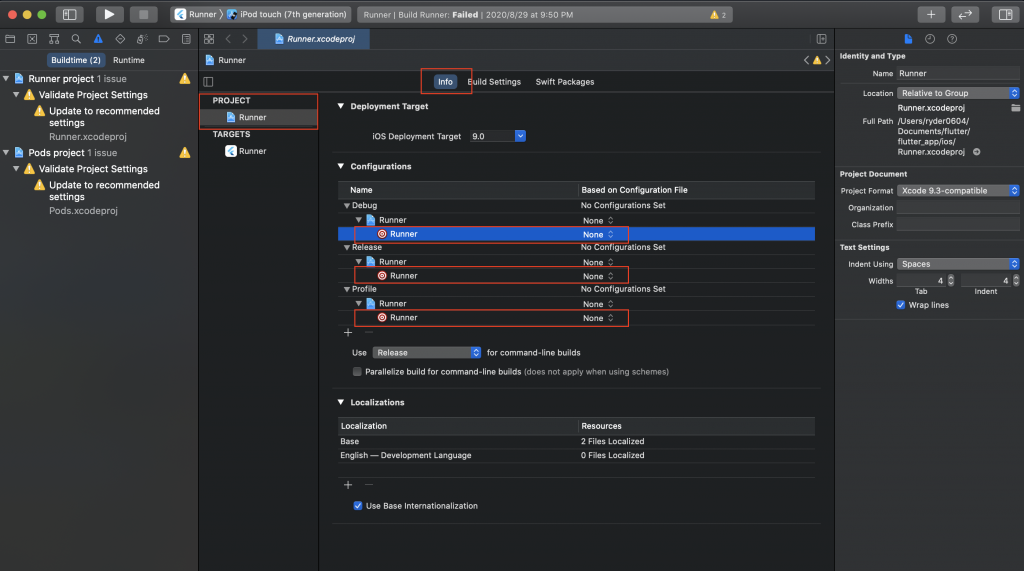Choose file location folder icon
Image resolution: width=1024 pixels, height=571 pixels.
pyautogui.click(x=1015, y=108)
